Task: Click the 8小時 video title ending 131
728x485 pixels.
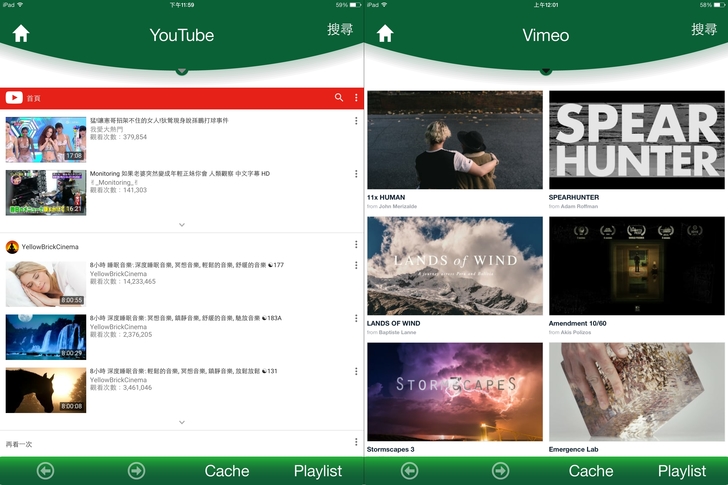Action: pos(183,371)
